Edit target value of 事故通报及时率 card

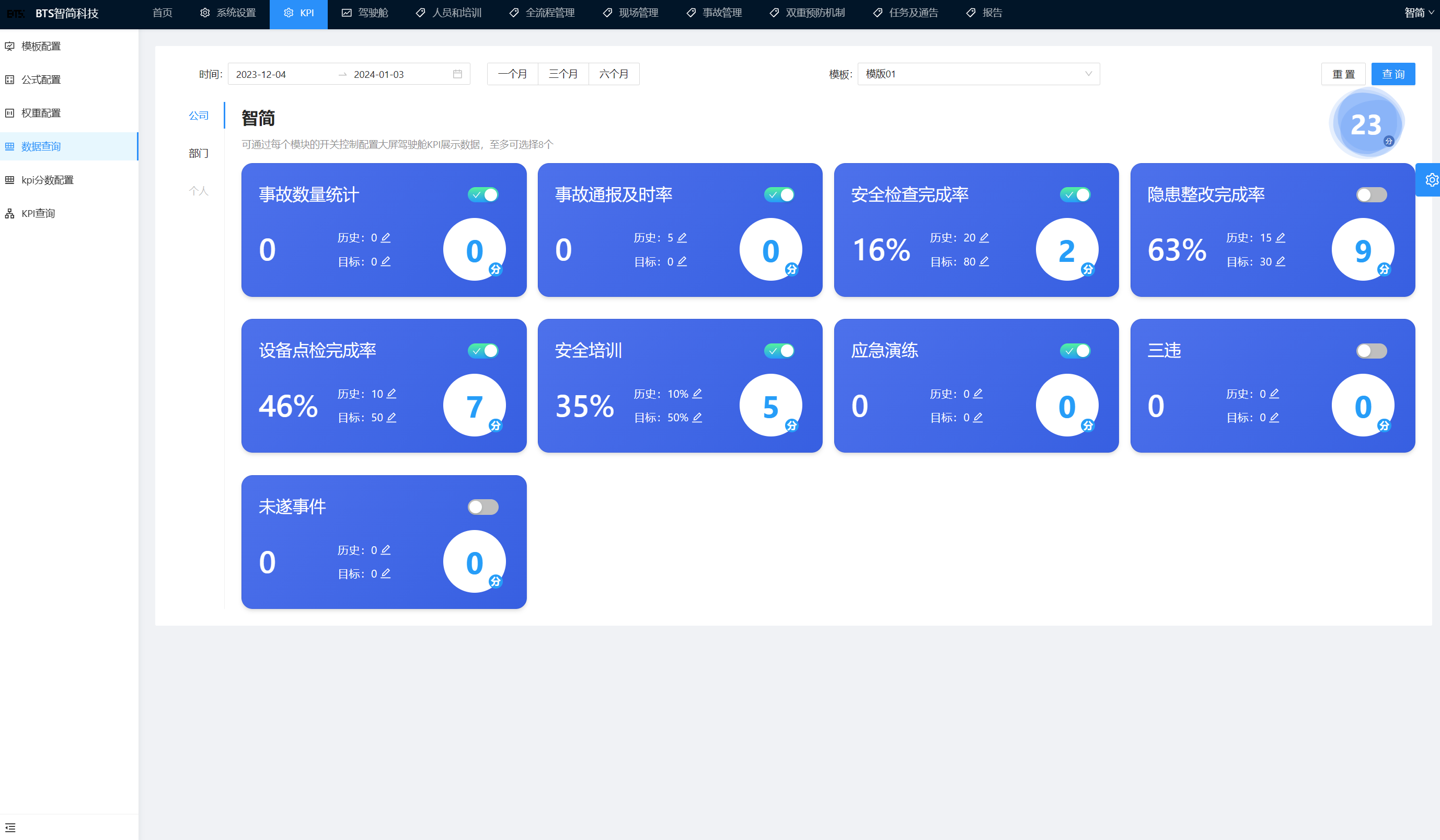tap(682, 261)
